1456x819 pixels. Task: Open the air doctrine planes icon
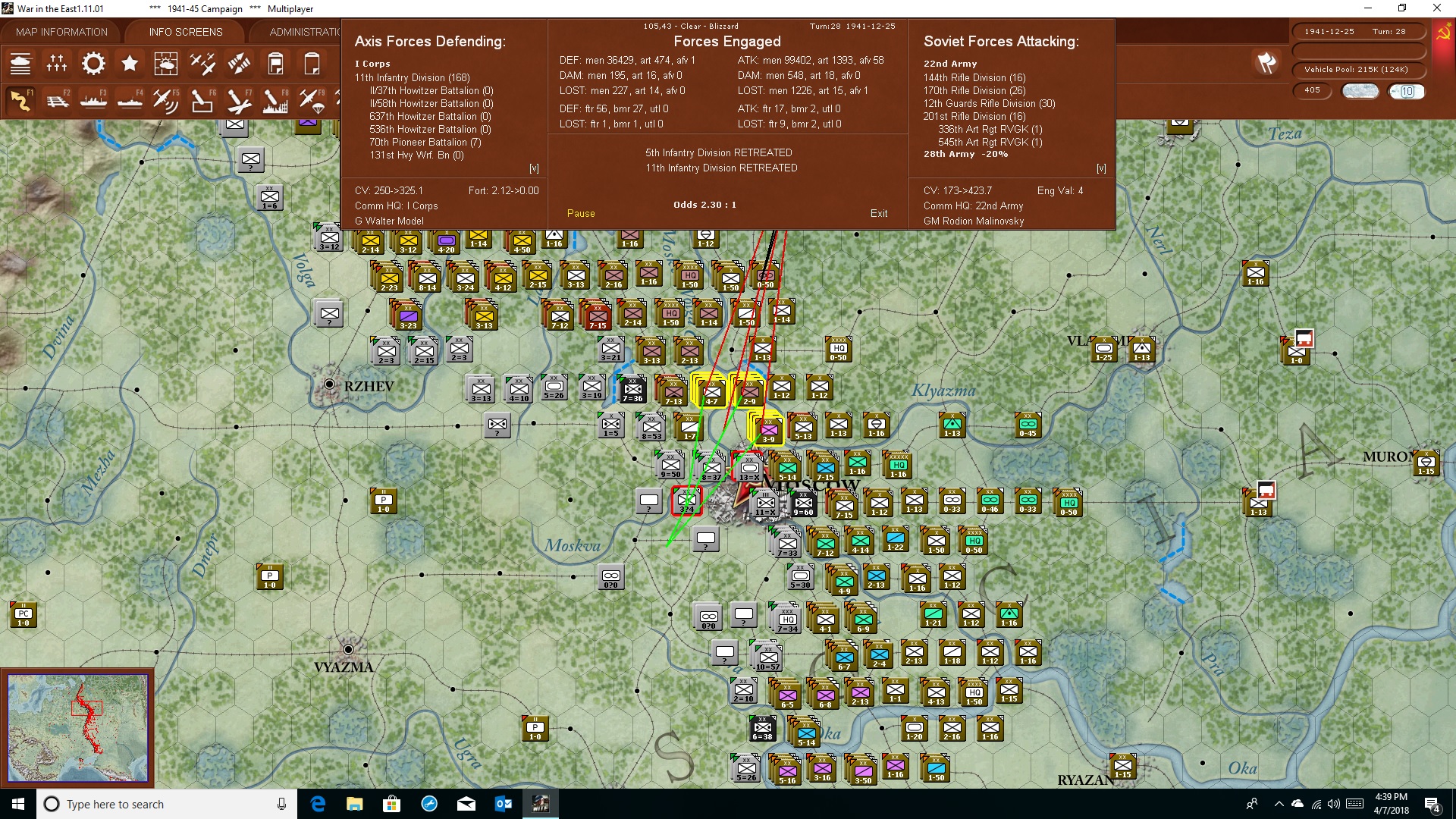click(202, 64)
